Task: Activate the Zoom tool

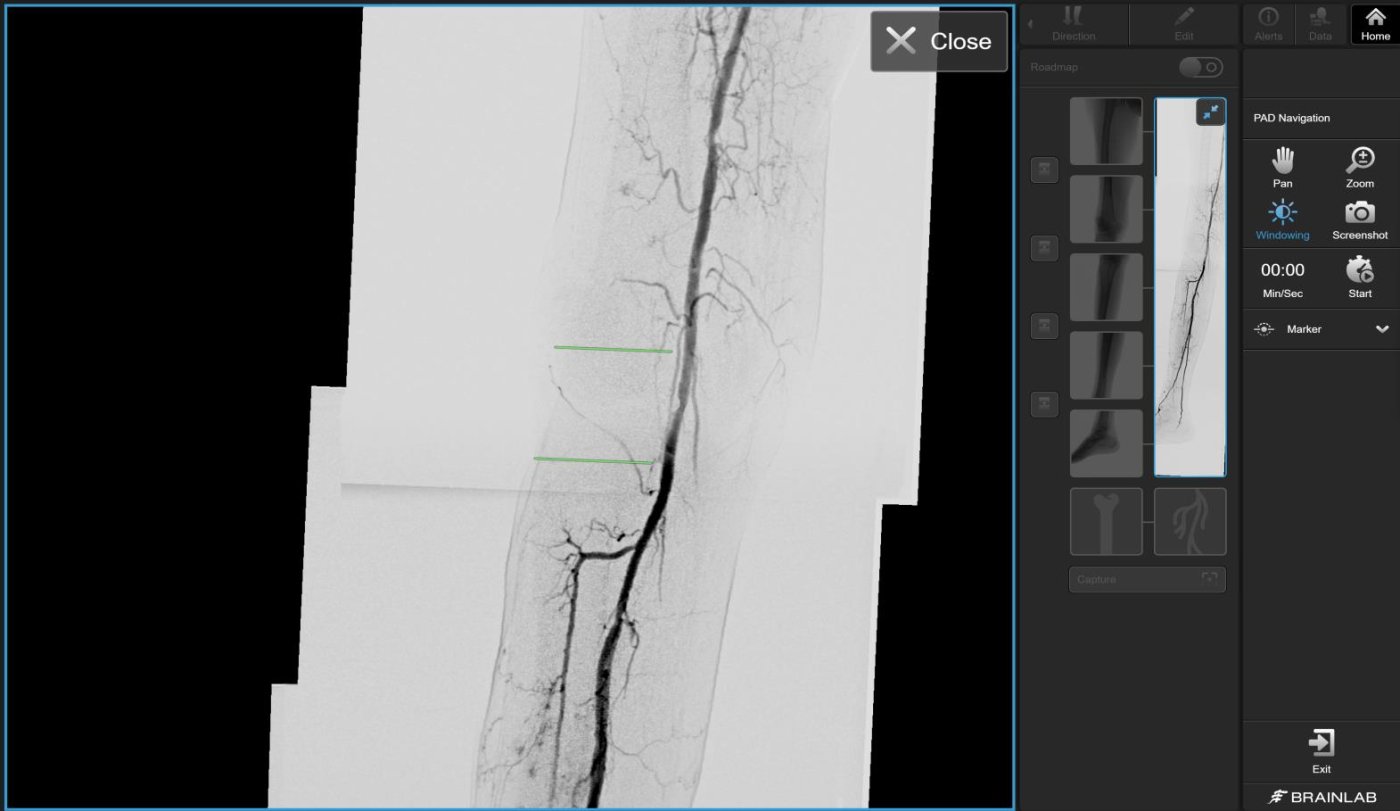Action: [1359, 168]
